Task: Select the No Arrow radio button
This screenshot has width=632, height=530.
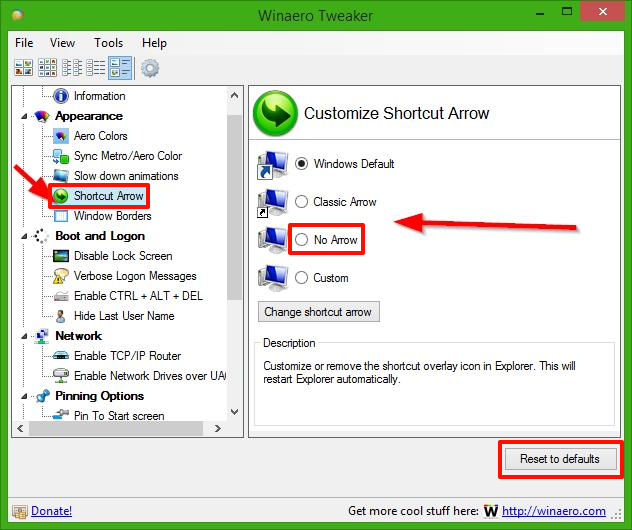Action: (301, 239)
